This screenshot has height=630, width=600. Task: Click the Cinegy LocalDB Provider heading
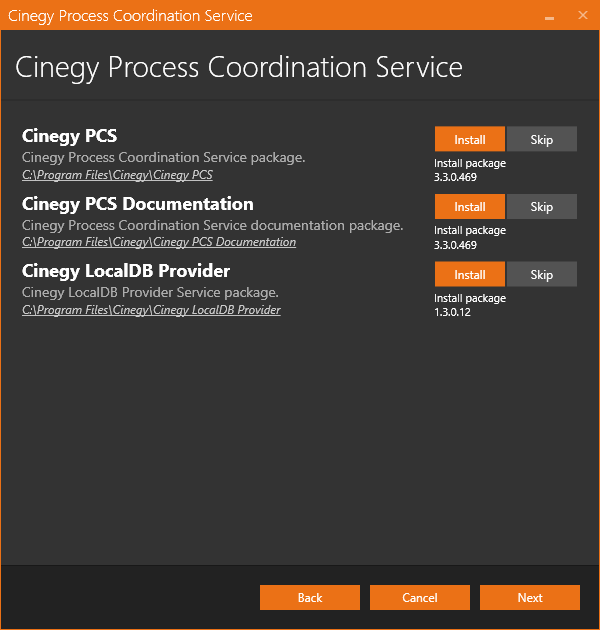(x=126, y=271)
